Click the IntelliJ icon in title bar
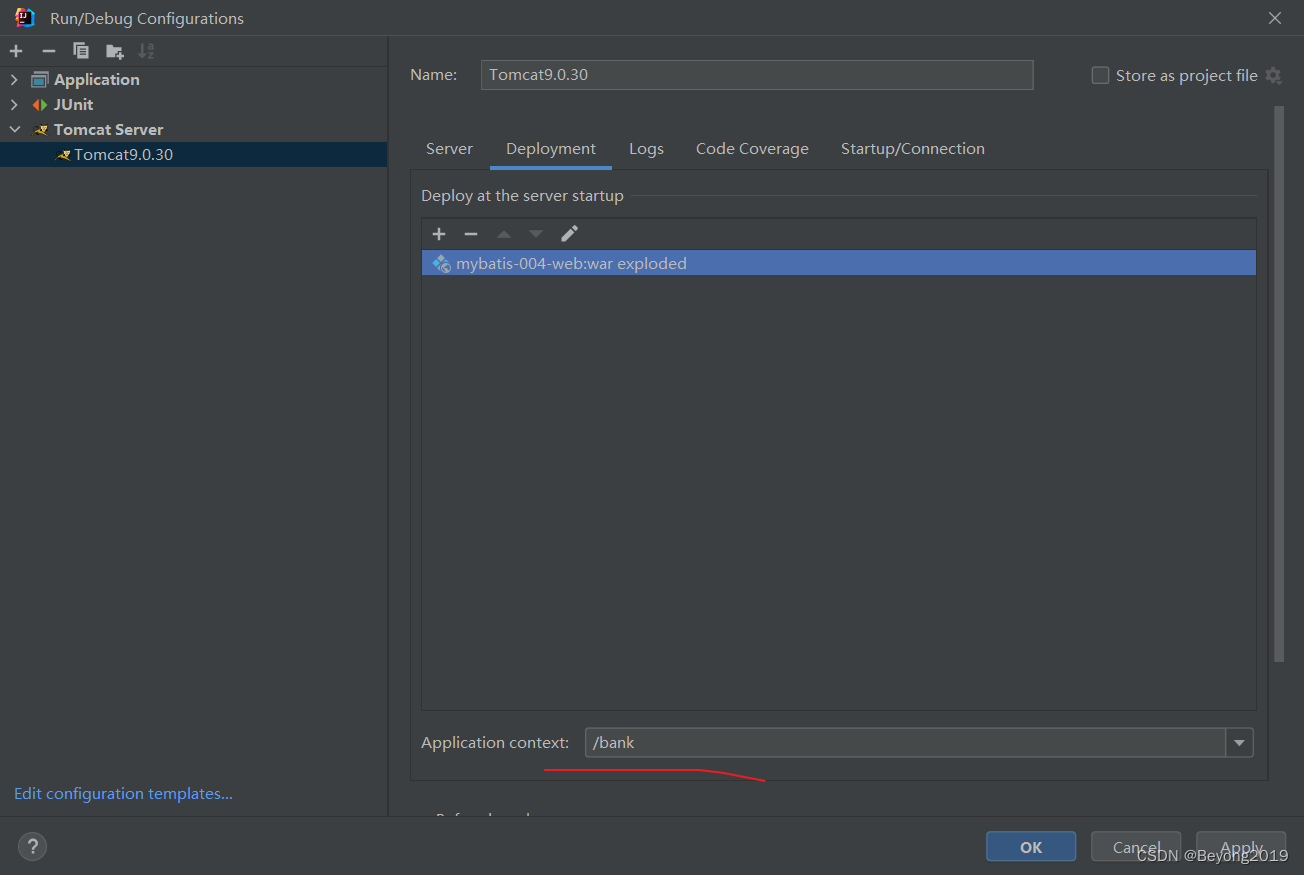This screenshot has height=875, width=1304. (25, 17)
